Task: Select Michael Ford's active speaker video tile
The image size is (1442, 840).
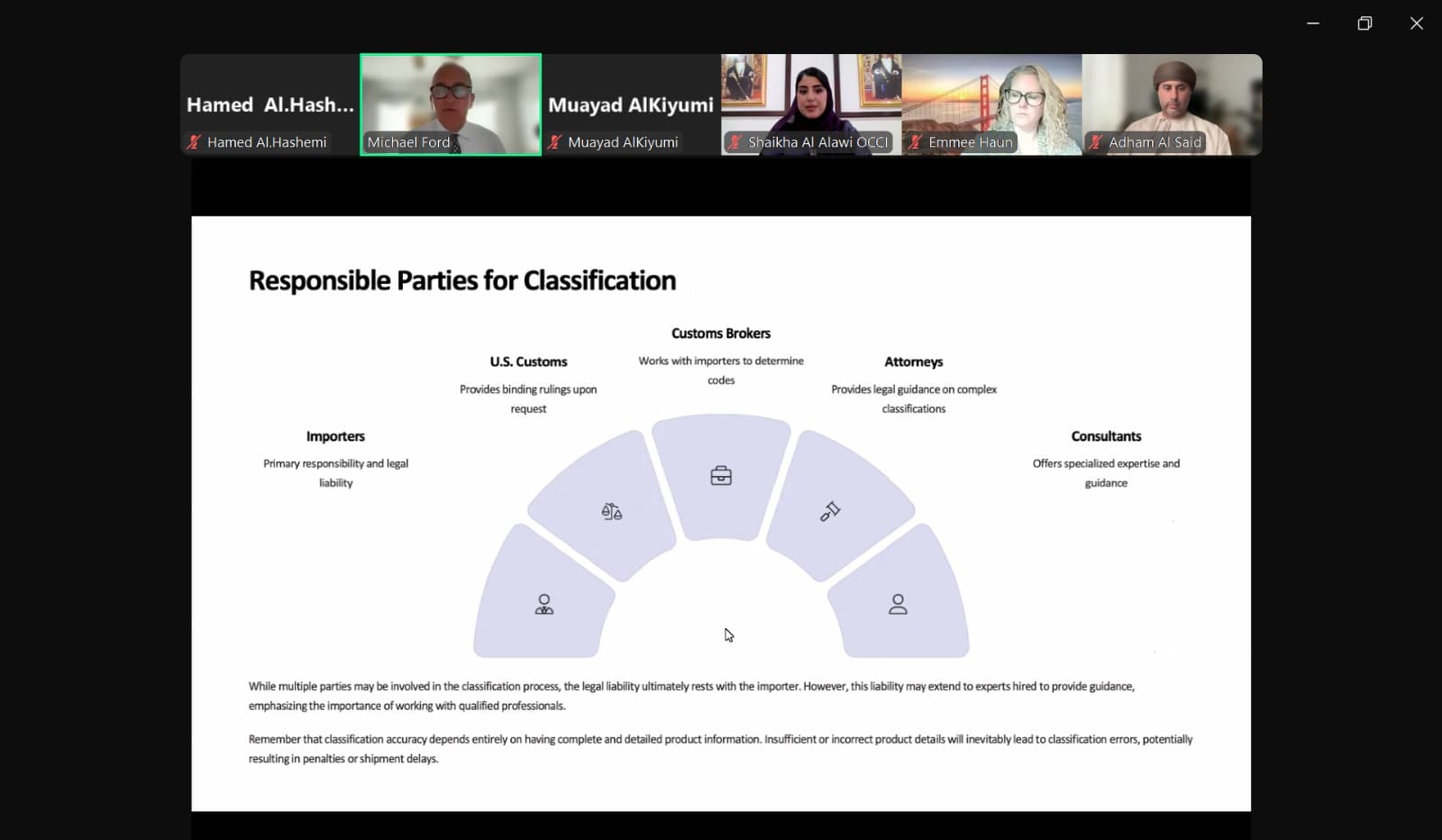Action: (x=451, y=99)
